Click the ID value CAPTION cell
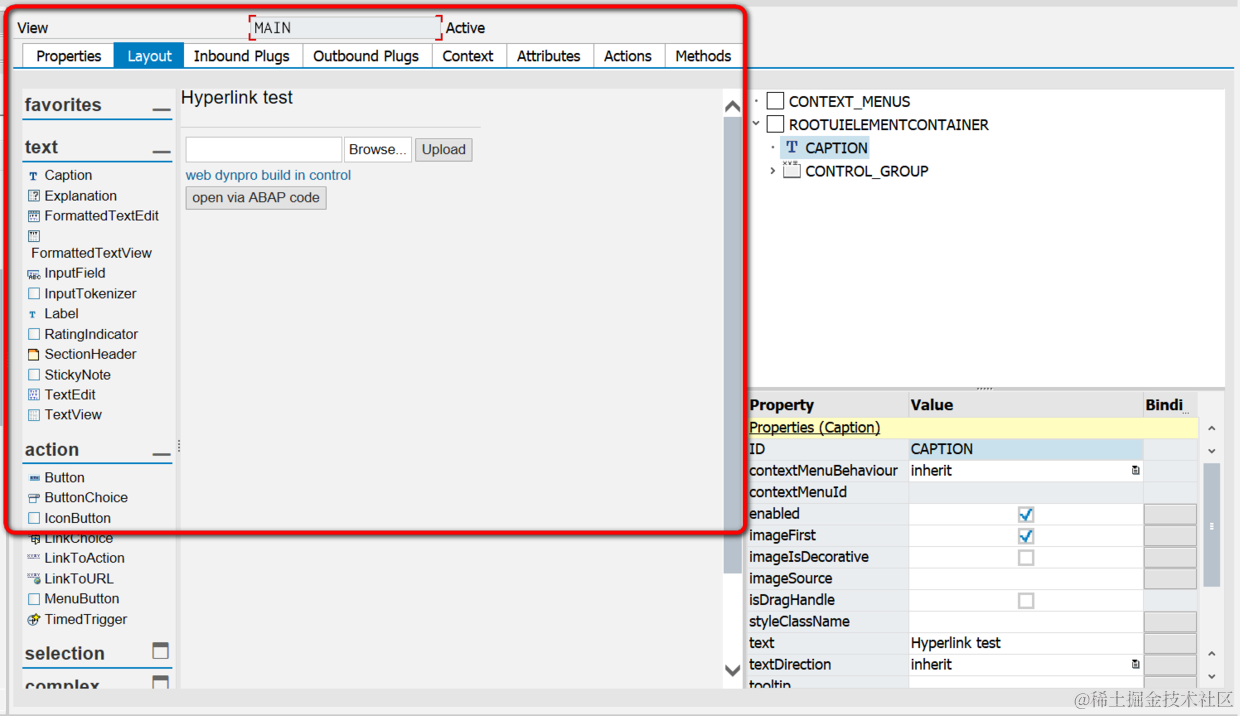Image resolution: width=1240 pixels, height=716 pixels. pos(1025,449)
